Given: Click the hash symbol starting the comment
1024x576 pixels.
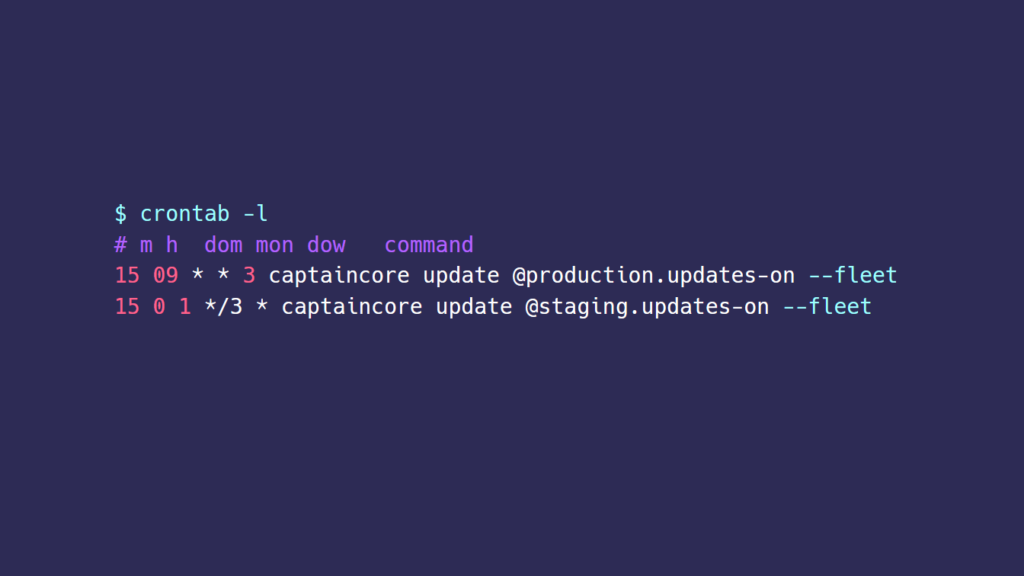Looking at the screenshot, I should coord(121,245).
